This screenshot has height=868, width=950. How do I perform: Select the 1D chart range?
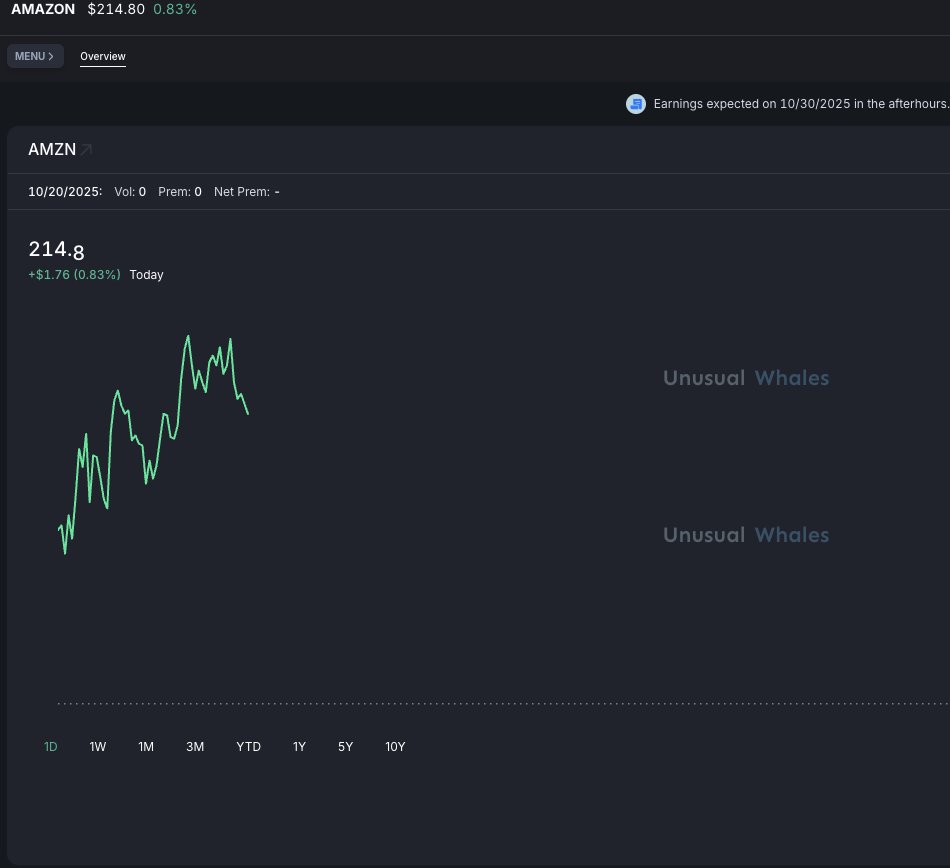pos(51,747)
